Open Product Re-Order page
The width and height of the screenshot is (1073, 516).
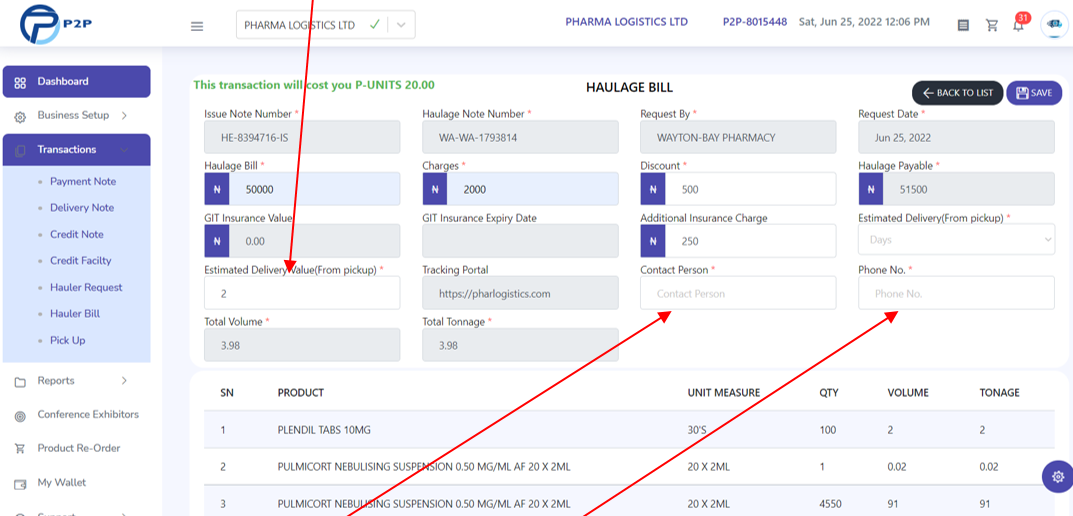(79, 448)
